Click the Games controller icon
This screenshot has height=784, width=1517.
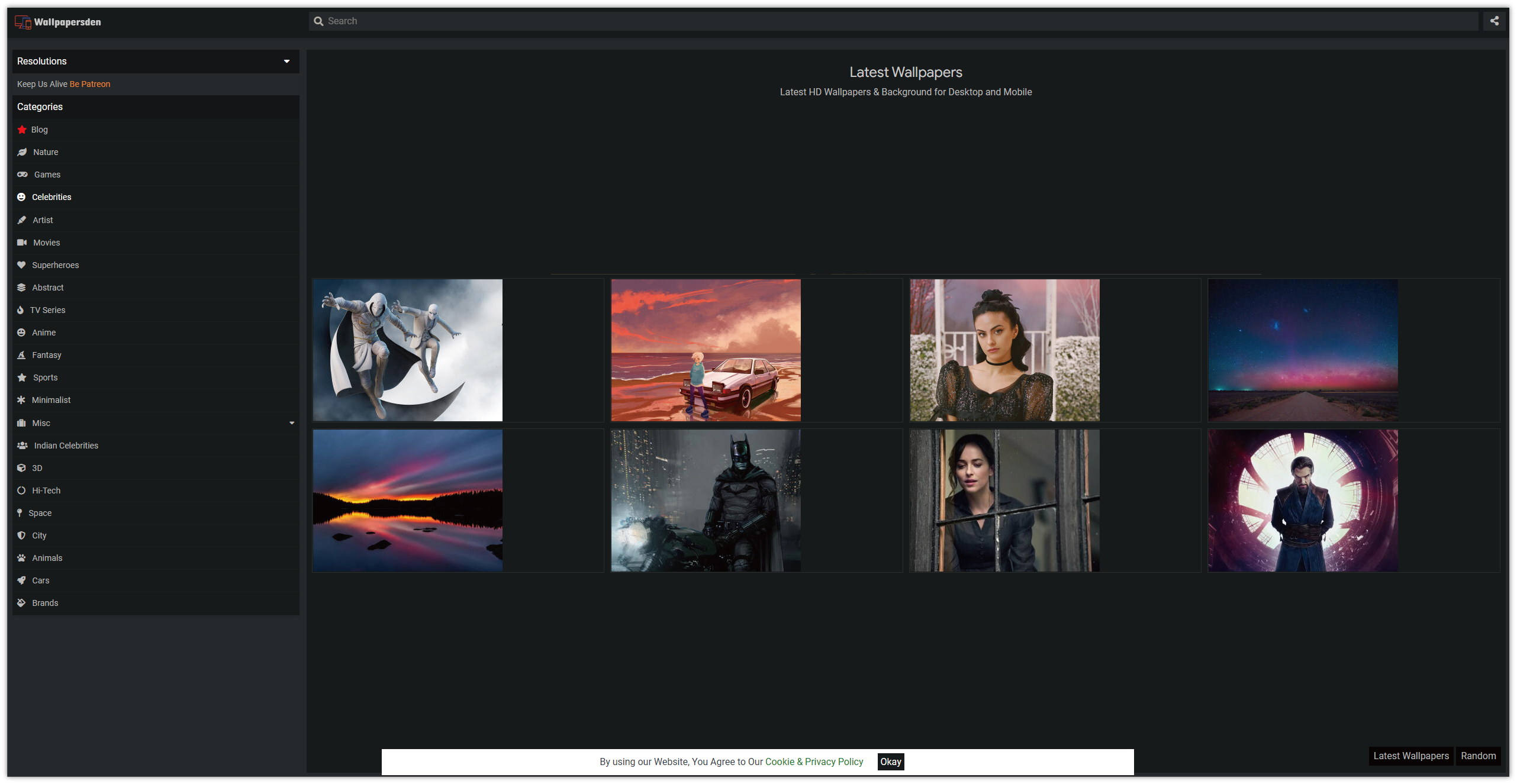[x=22, y=175]
